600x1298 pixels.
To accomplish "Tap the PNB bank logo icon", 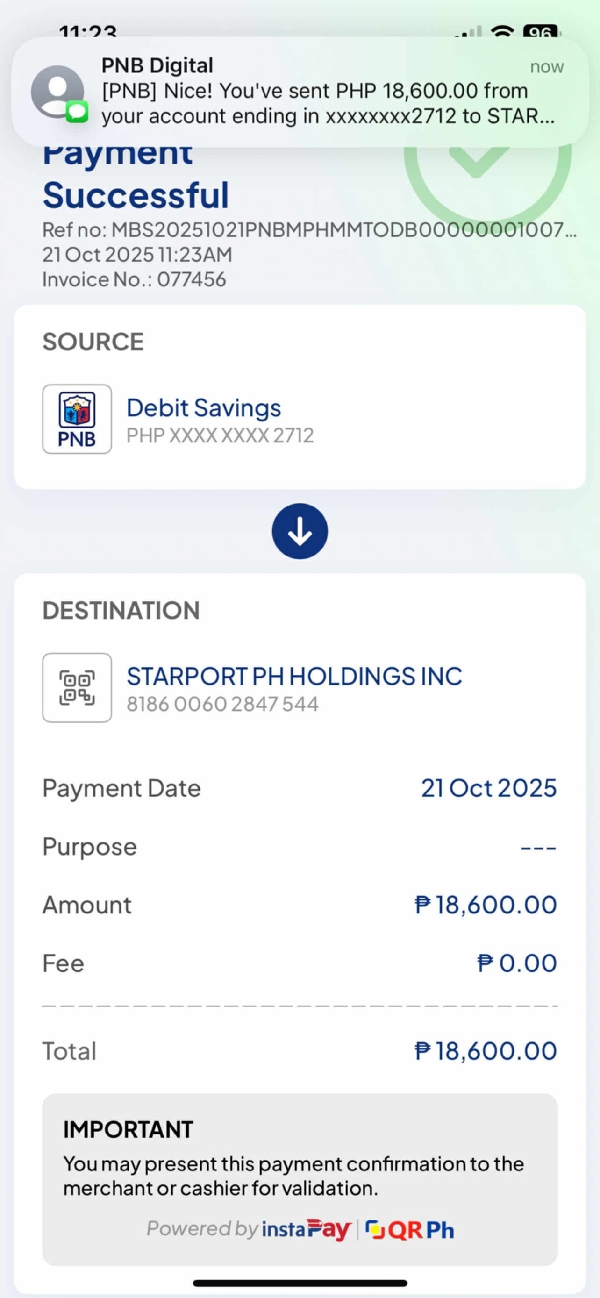I will coord(77,419).
